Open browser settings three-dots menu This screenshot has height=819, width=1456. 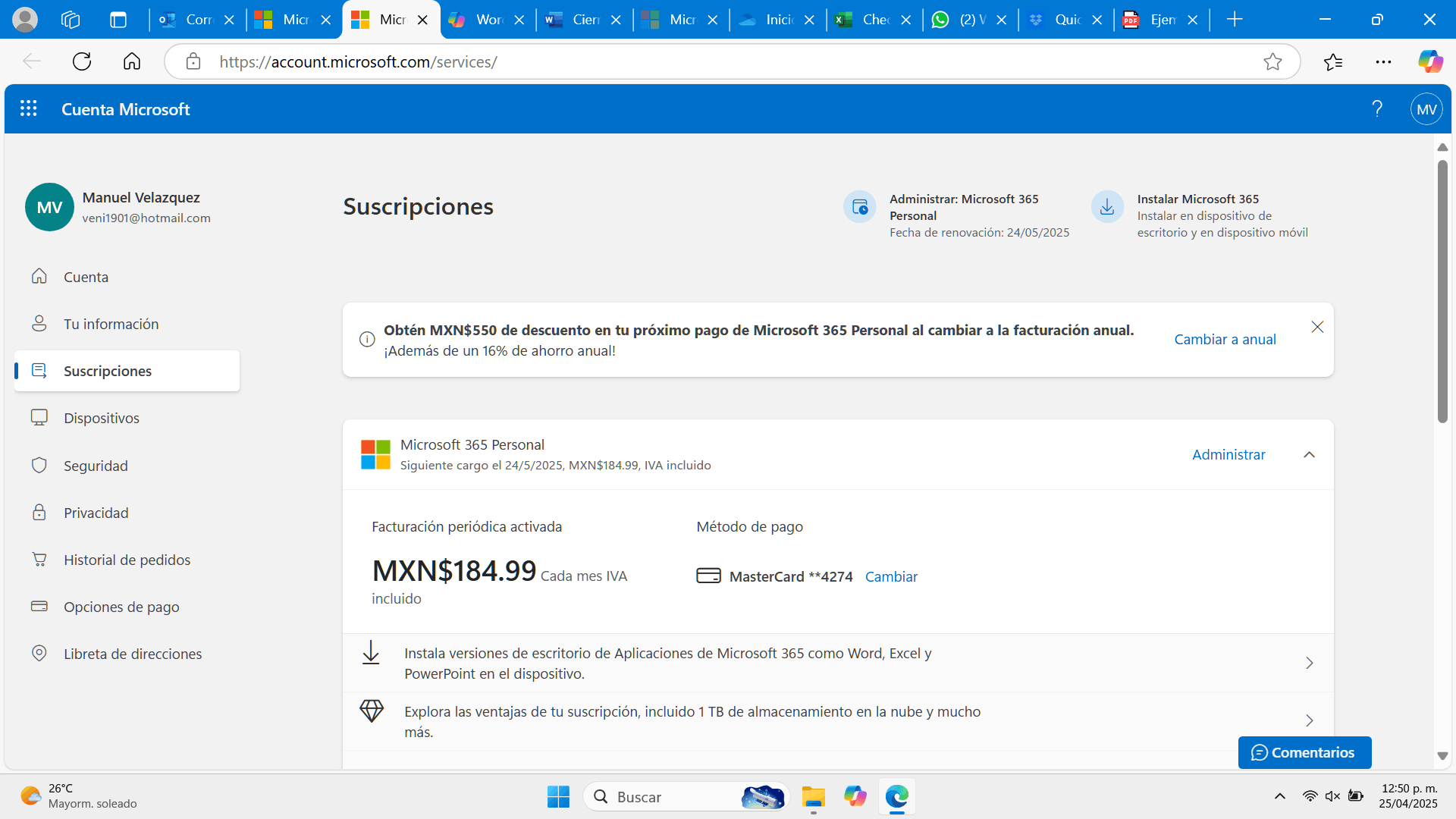tap(1383, 61)
